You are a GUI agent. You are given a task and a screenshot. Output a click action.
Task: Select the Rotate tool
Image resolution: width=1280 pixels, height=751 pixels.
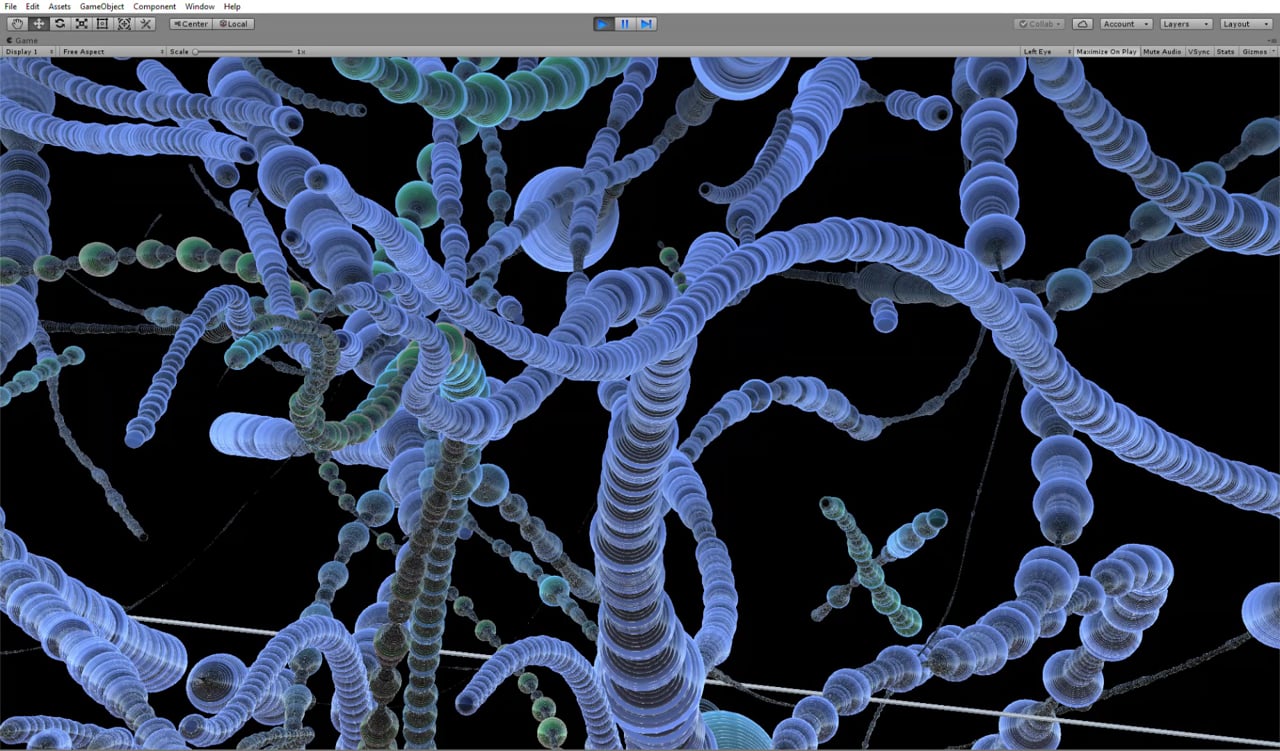point(60,23)
